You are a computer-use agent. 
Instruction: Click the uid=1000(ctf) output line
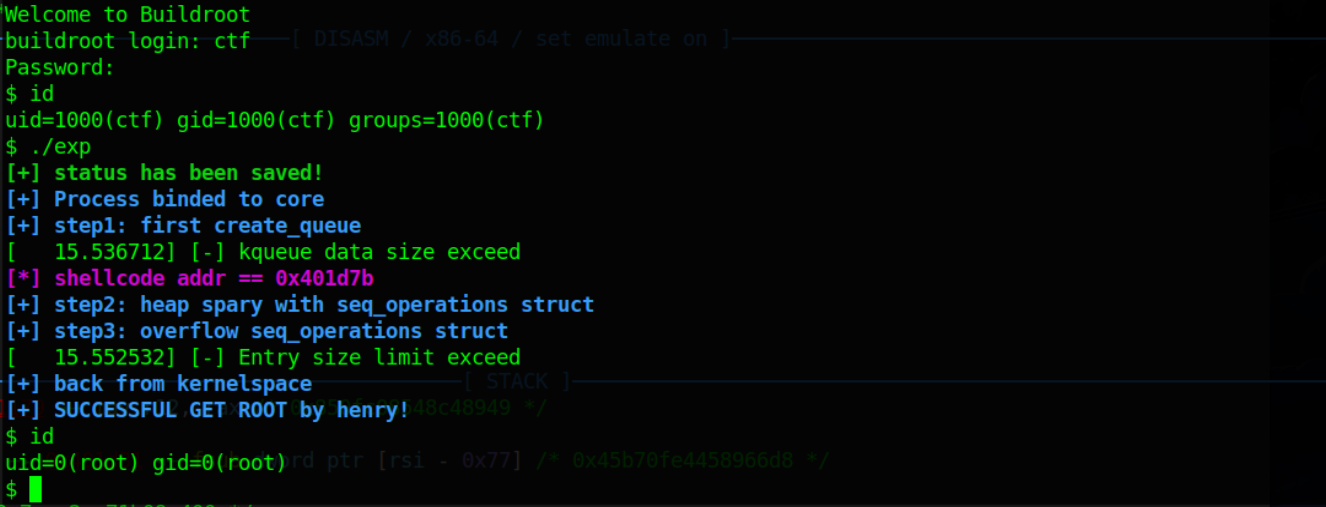274,121
